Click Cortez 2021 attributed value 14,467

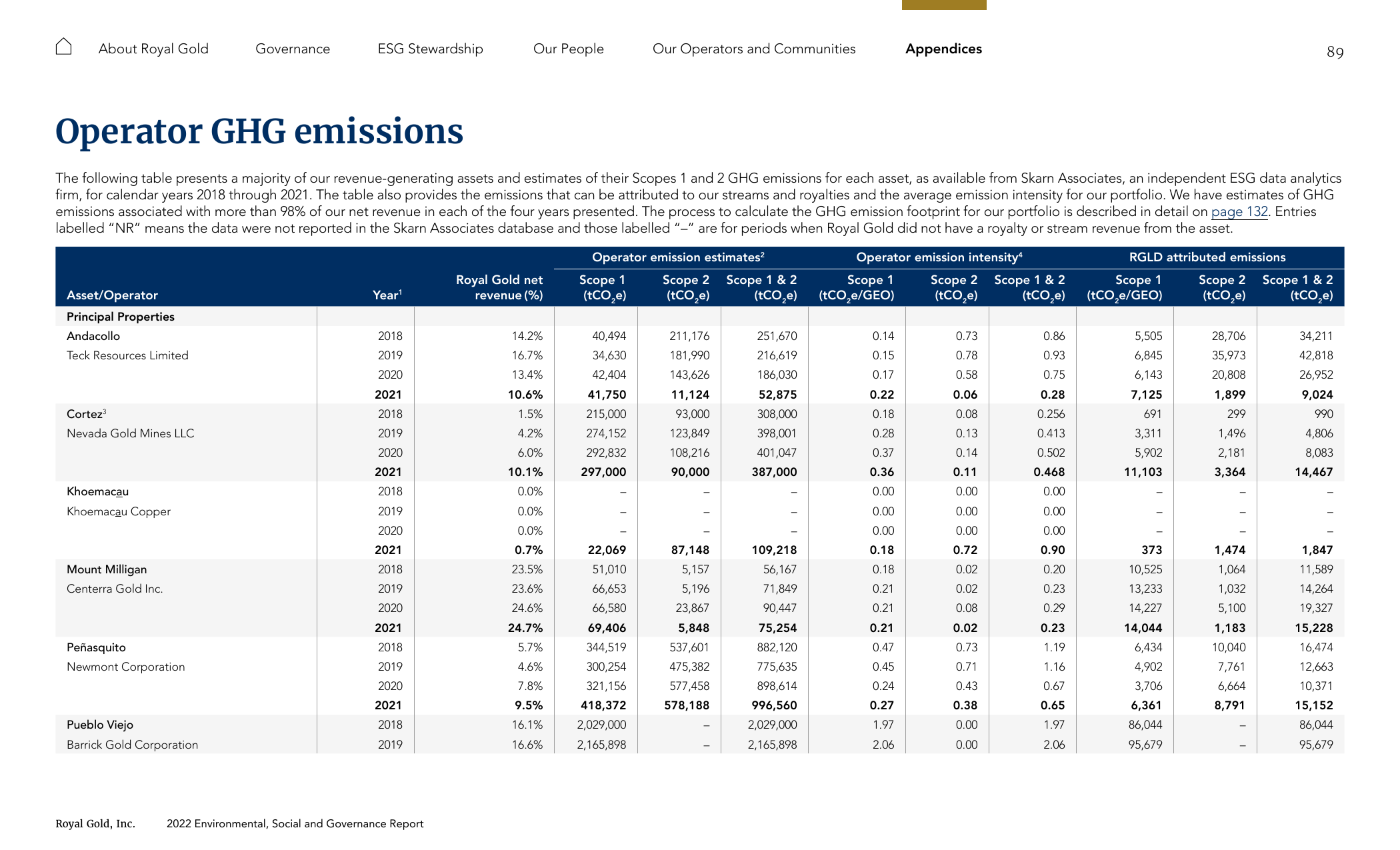1313,472
